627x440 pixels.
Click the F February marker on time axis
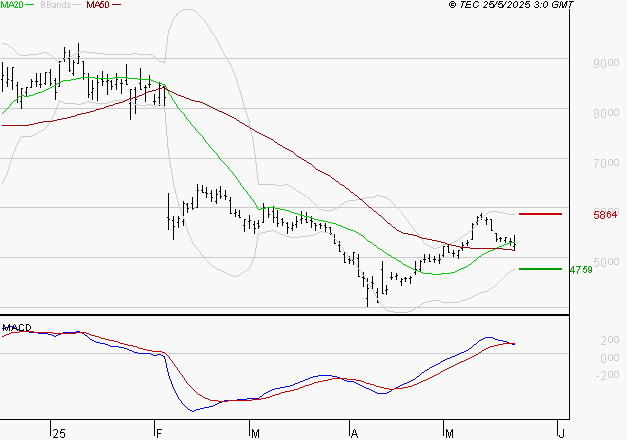point(159,434)
